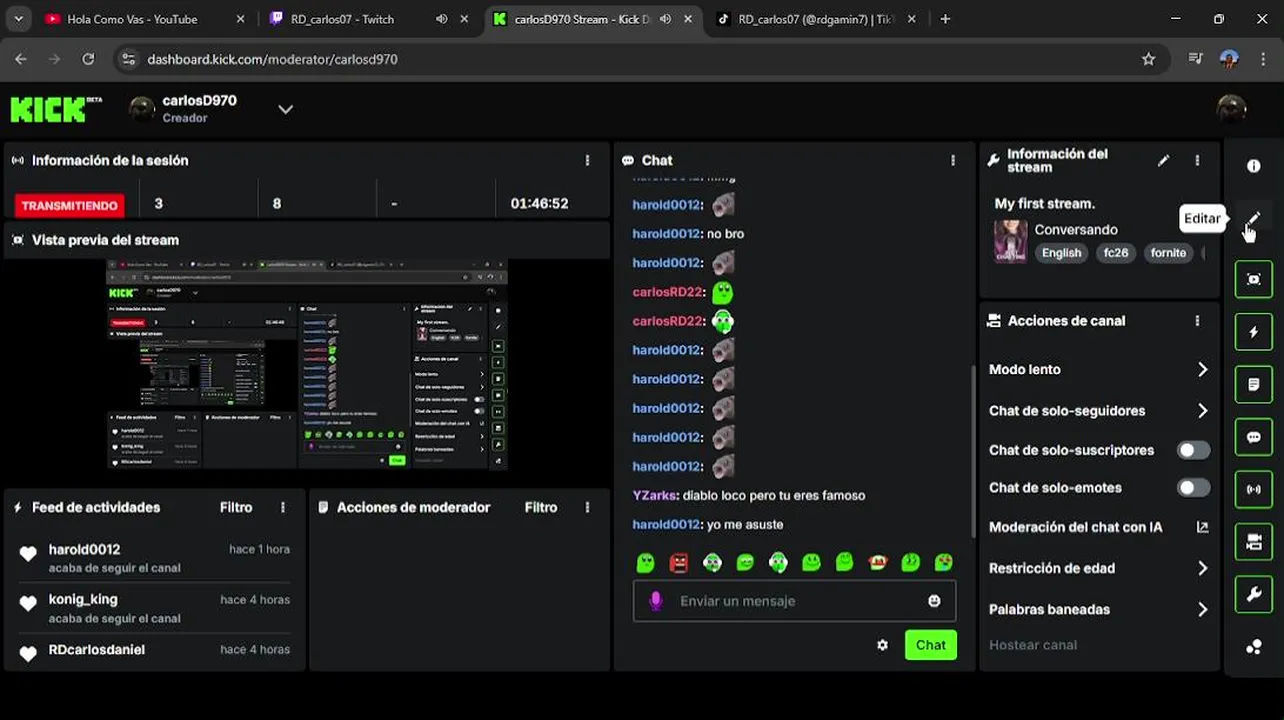Click the address bar URL
The height and width of the screenshot is (720, 1284).
(x=272, y=59)
